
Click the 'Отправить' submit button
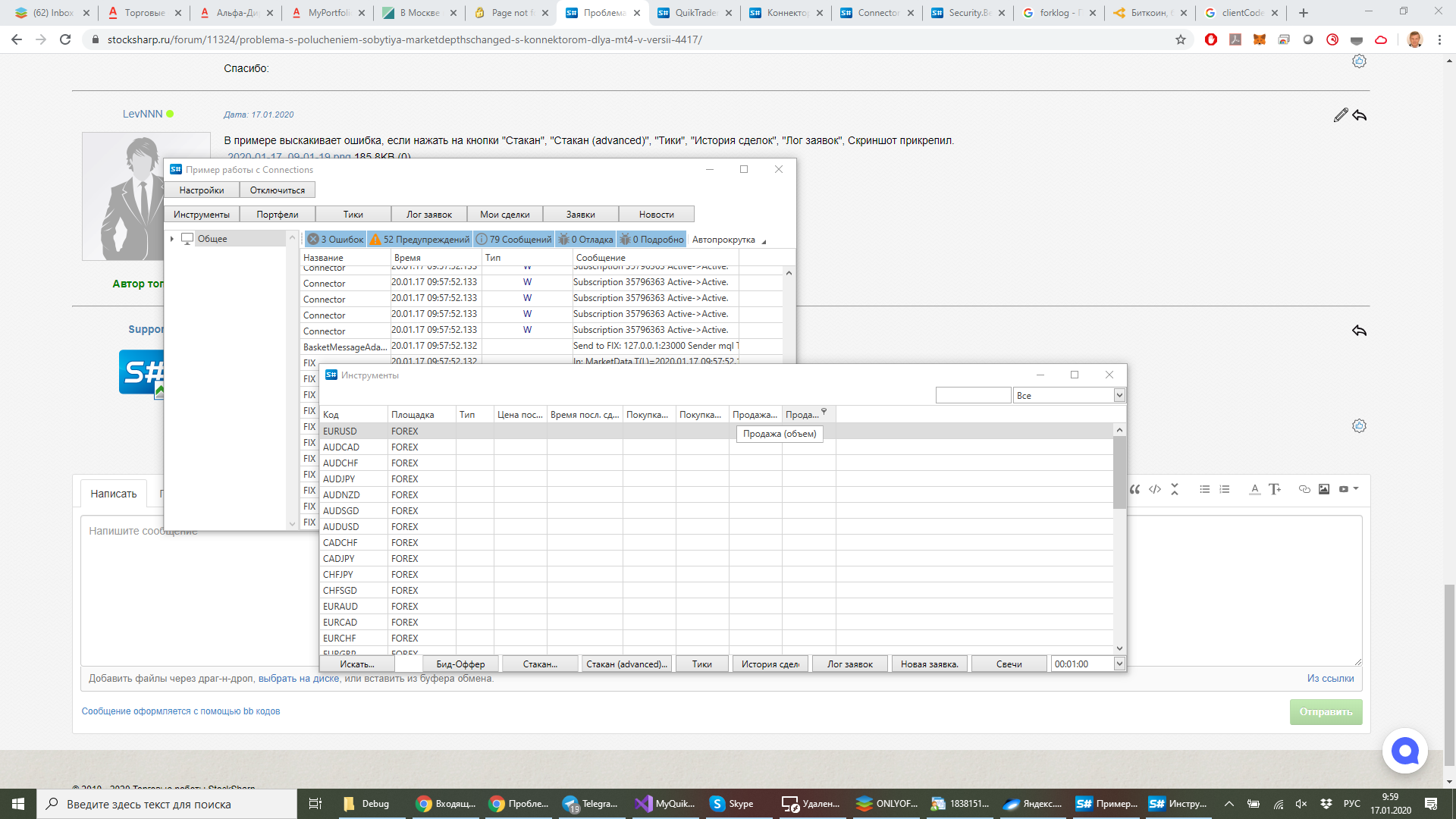pyautogui.click(x=1326, y=711)
